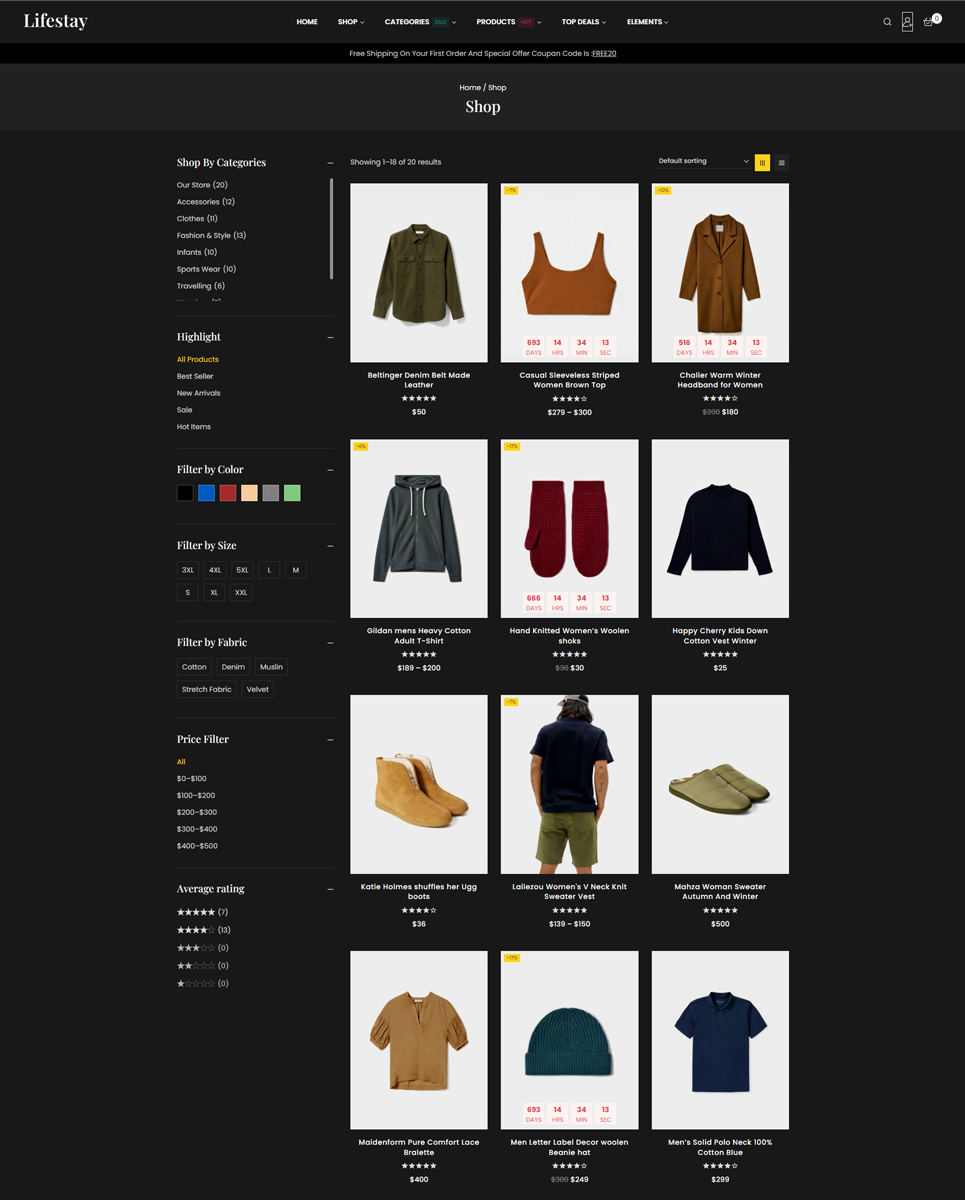The width and height of the screenshot is (965, 1200).
Task: Collapse the Shop By Categories section
Action: click(x=330, y=163)
